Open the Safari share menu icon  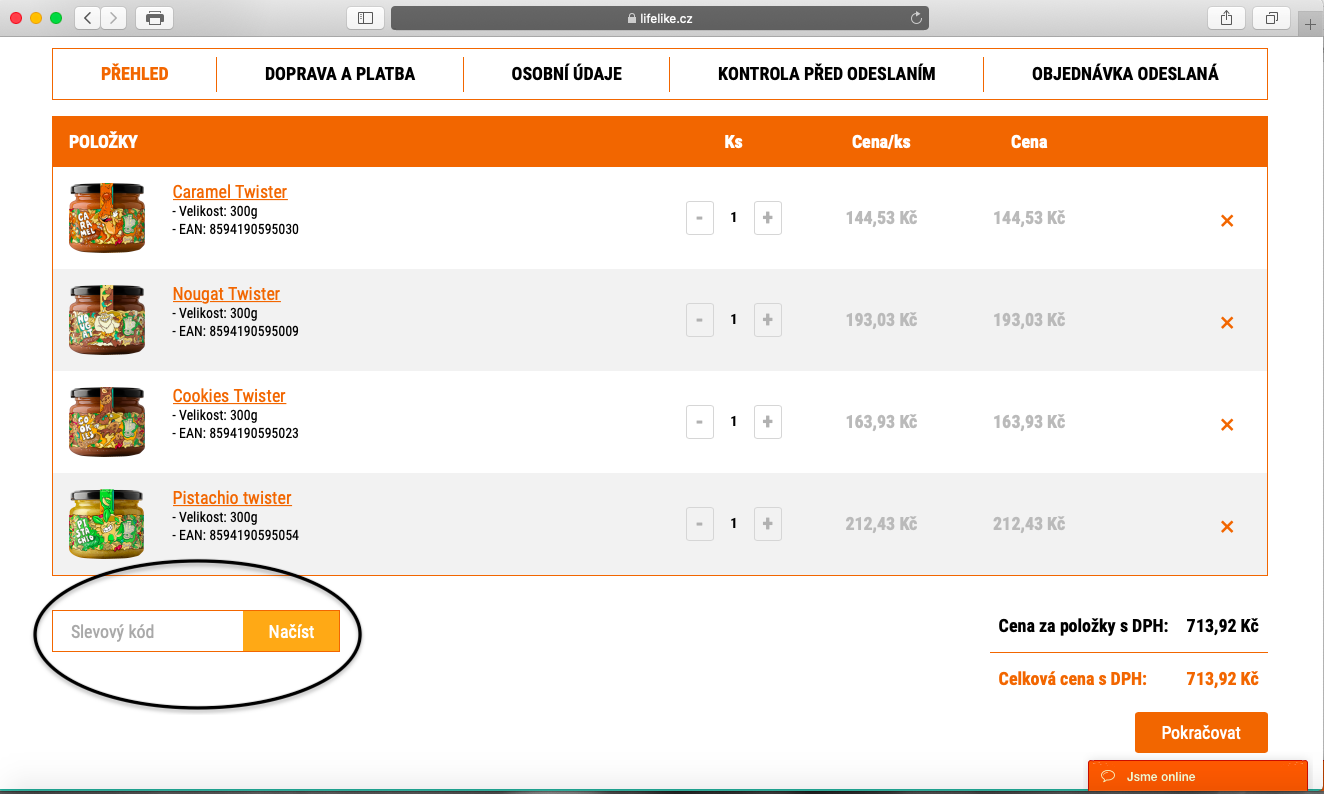pos(1226,18)
